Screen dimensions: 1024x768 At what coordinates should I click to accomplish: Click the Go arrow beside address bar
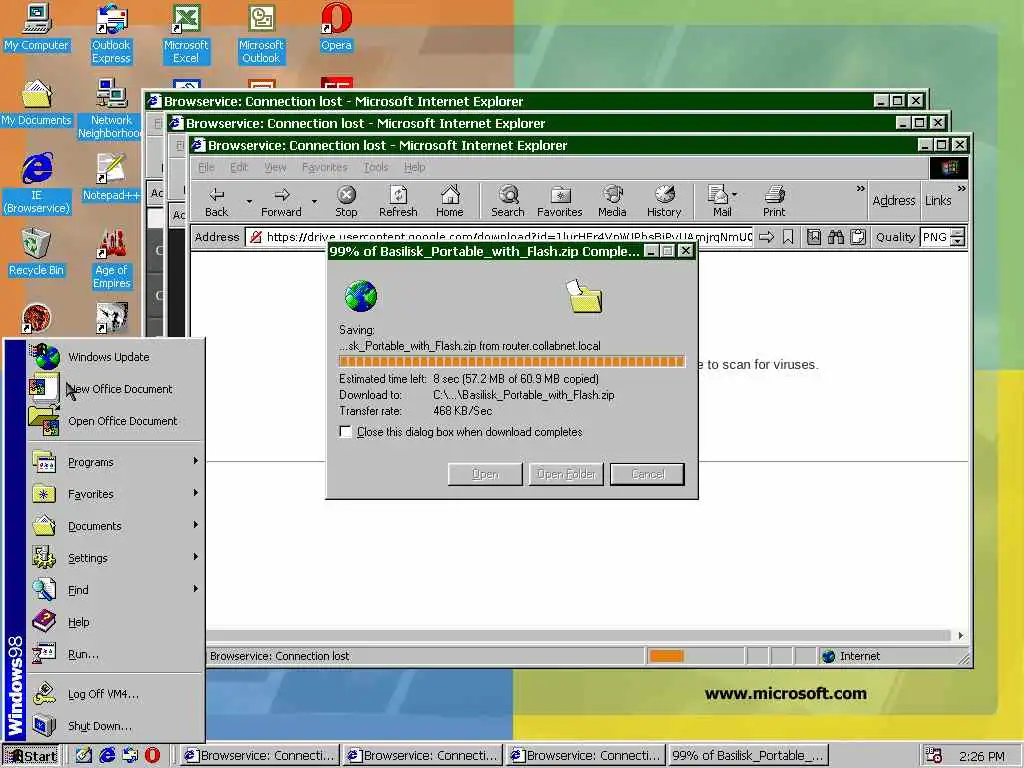point(767,237)
